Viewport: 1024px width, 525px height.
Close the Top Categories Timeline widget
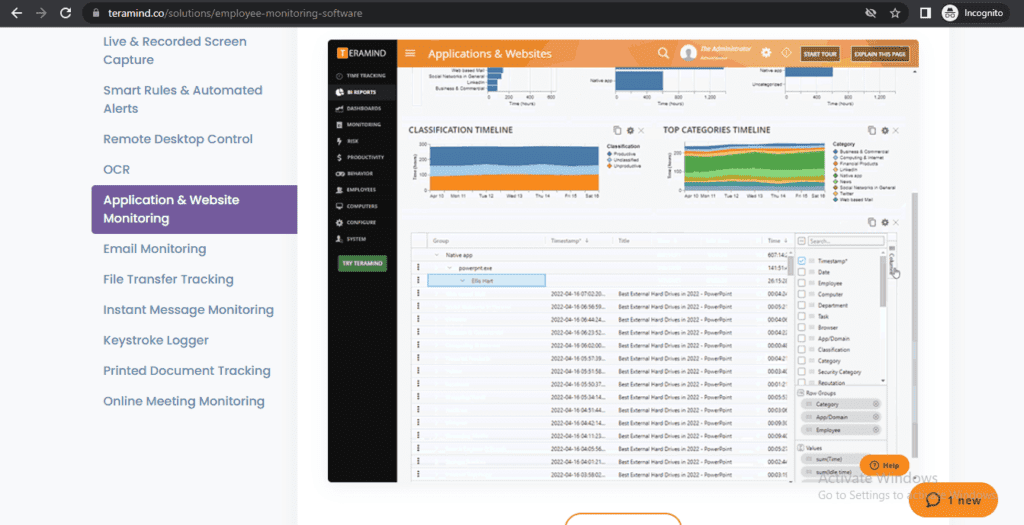(x=895, y=131)
